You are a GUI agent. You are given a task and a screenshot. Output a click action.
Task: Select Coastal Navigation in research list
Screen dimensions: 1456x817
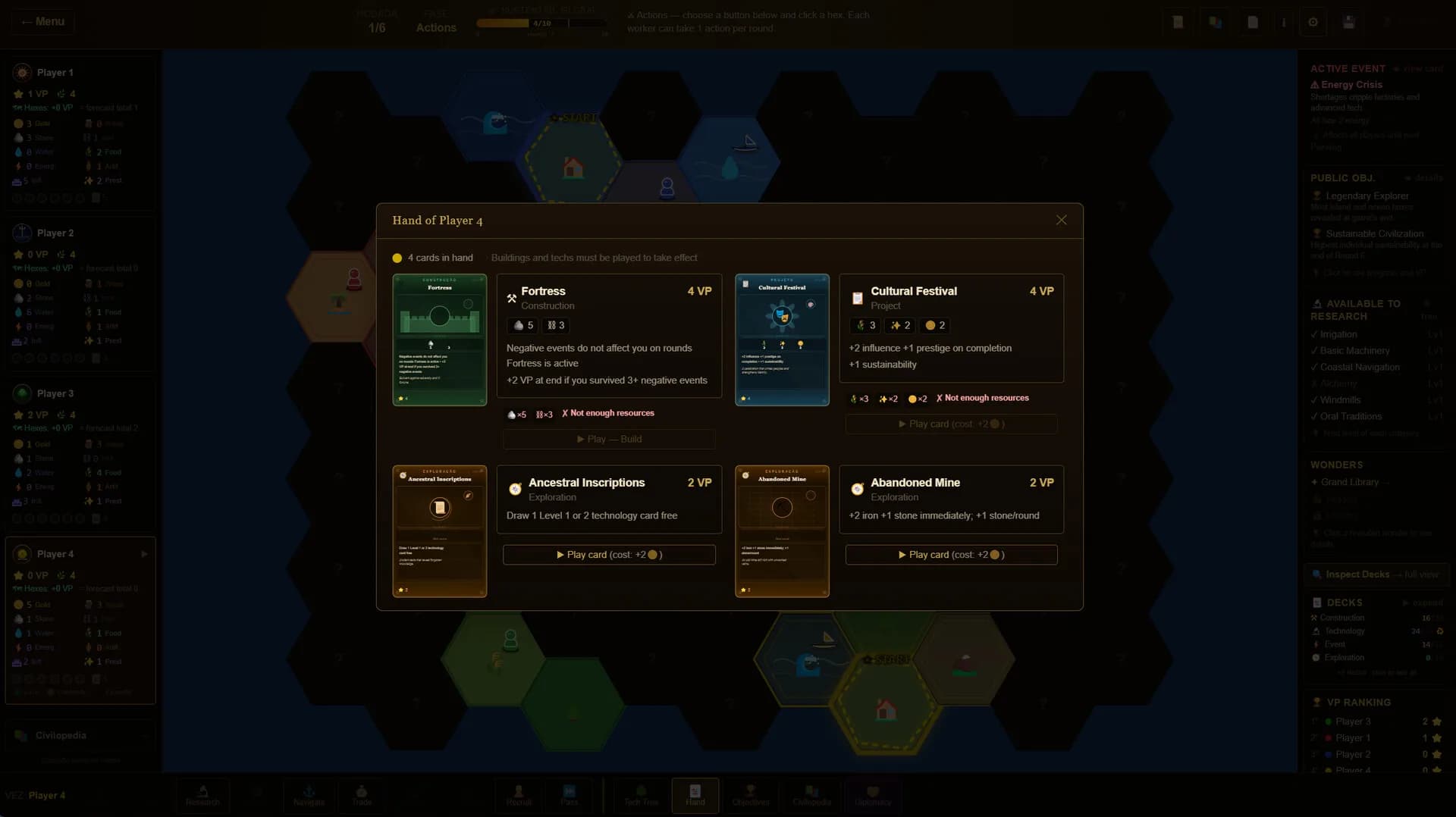pyautogui.click(x=1376, y=368)
